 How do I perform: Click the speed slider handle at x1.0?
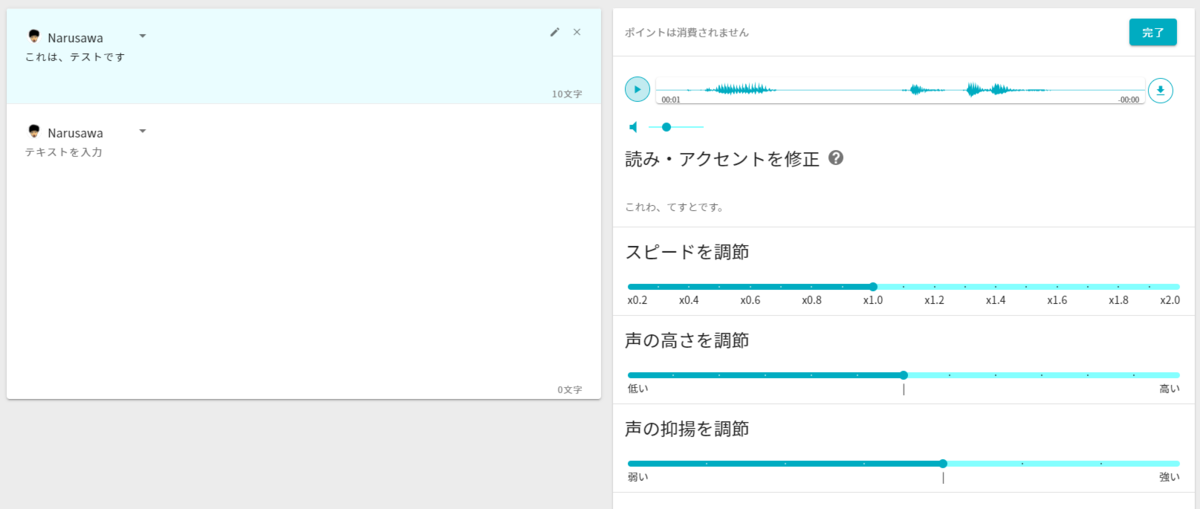click(873, 287)
